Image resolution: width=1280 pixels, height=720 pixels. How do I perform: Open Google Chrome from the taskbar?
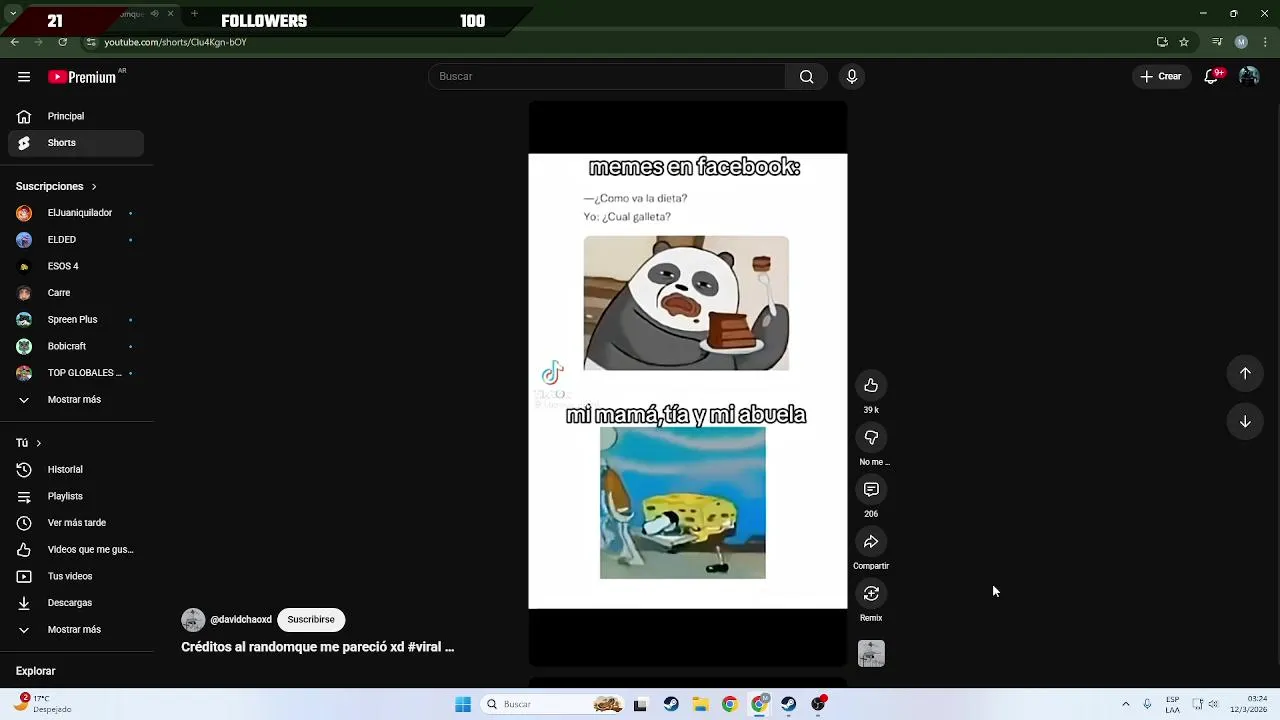click(730, 704)
